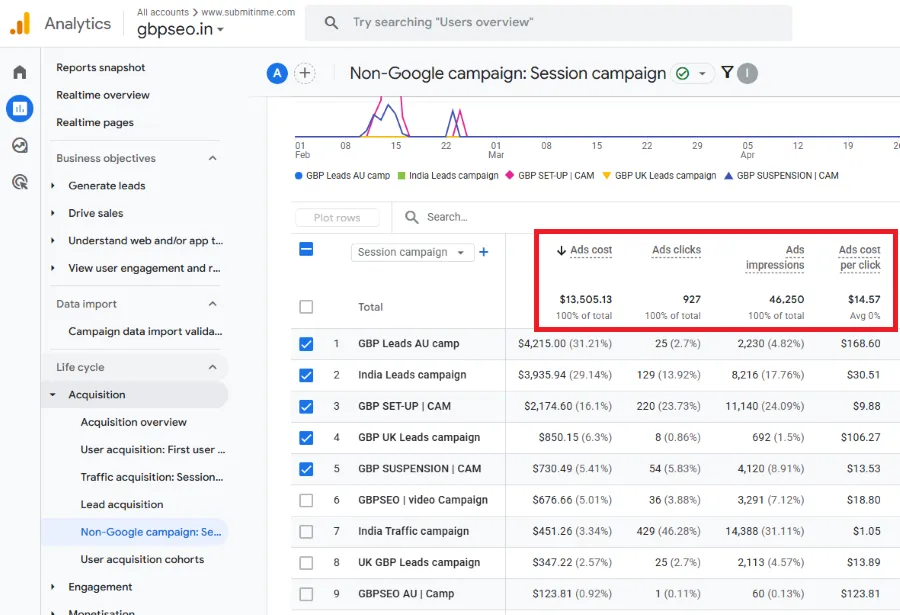
Task: Select the Reports sidebar icon
Action: click(x=20, y=109)
